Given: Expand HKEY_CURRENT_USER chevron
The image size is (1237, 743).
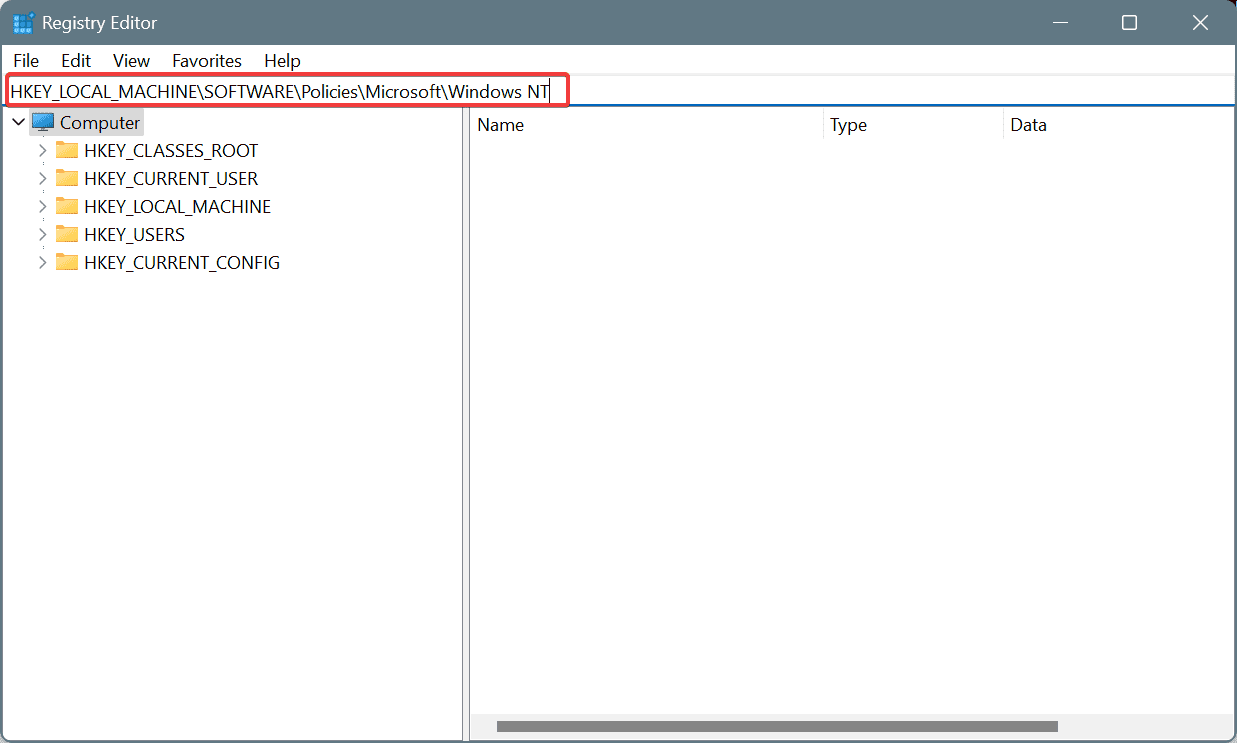Looking at the screenshot, I should point(42,179).
